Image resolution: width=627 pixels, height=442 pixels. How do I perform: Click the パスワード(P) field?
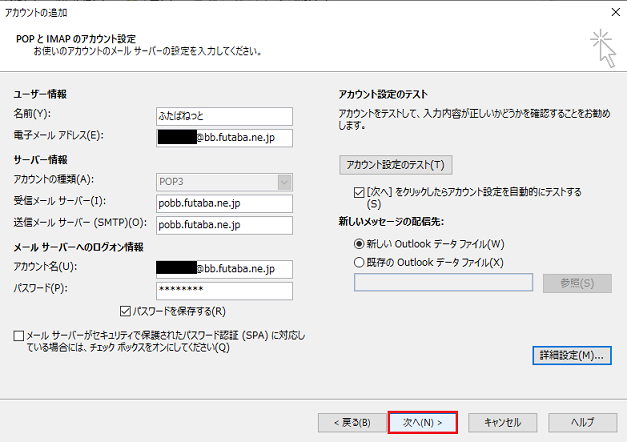point(224,291)
